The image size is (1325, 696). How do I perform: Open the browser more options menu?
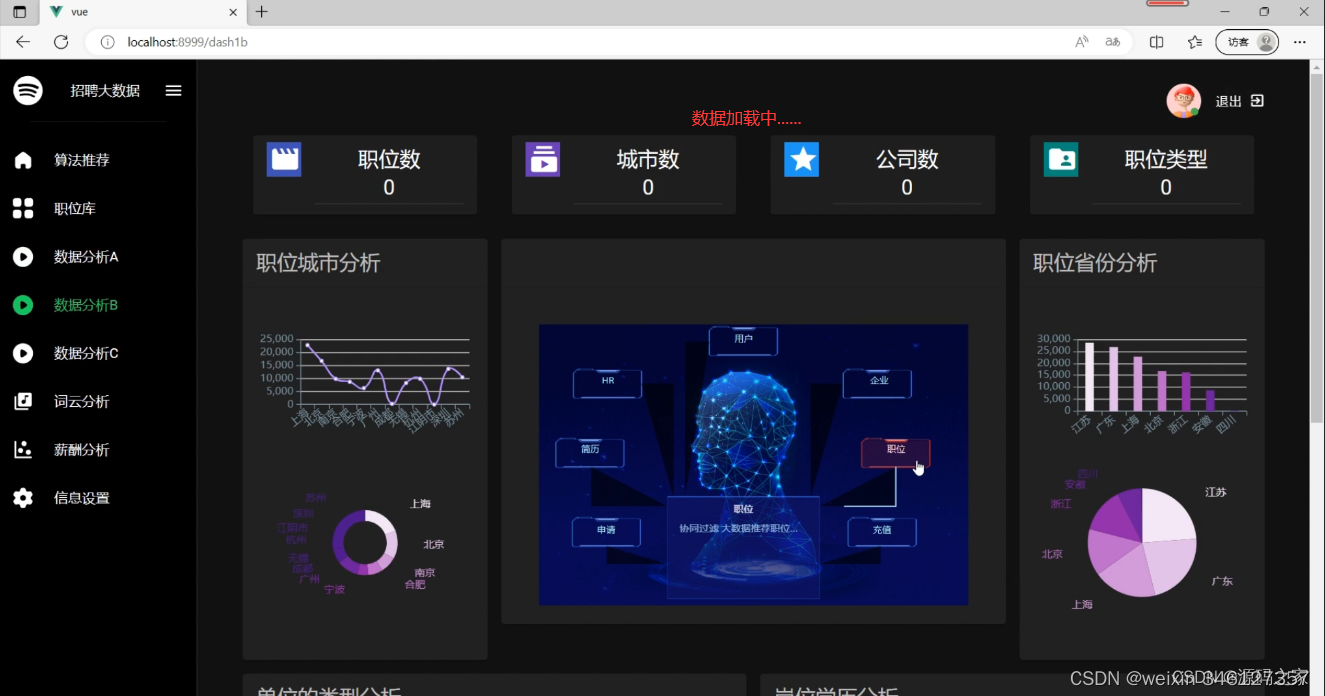(1299, 42)
